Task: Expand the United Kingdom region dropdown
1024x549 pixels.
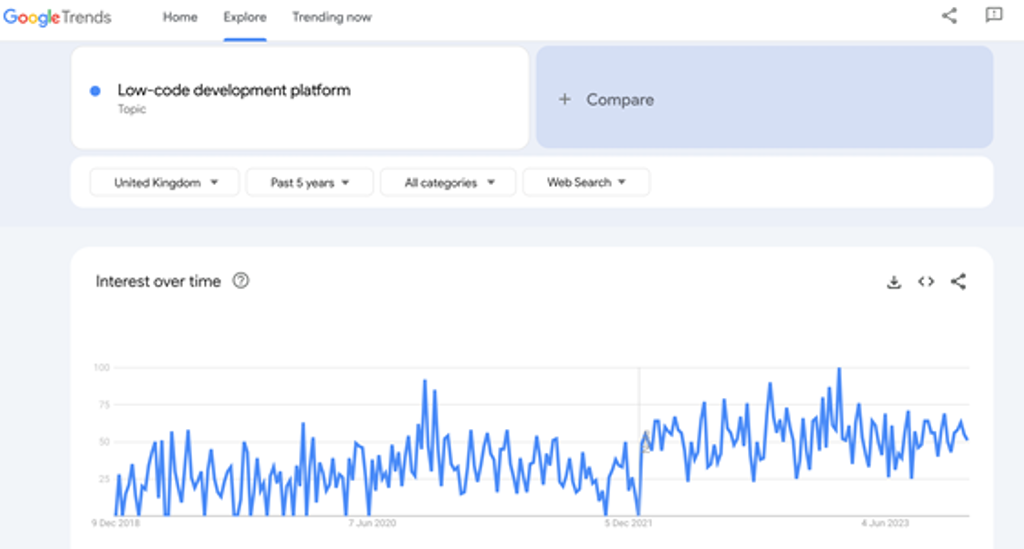Action: [x=165, y=182]
